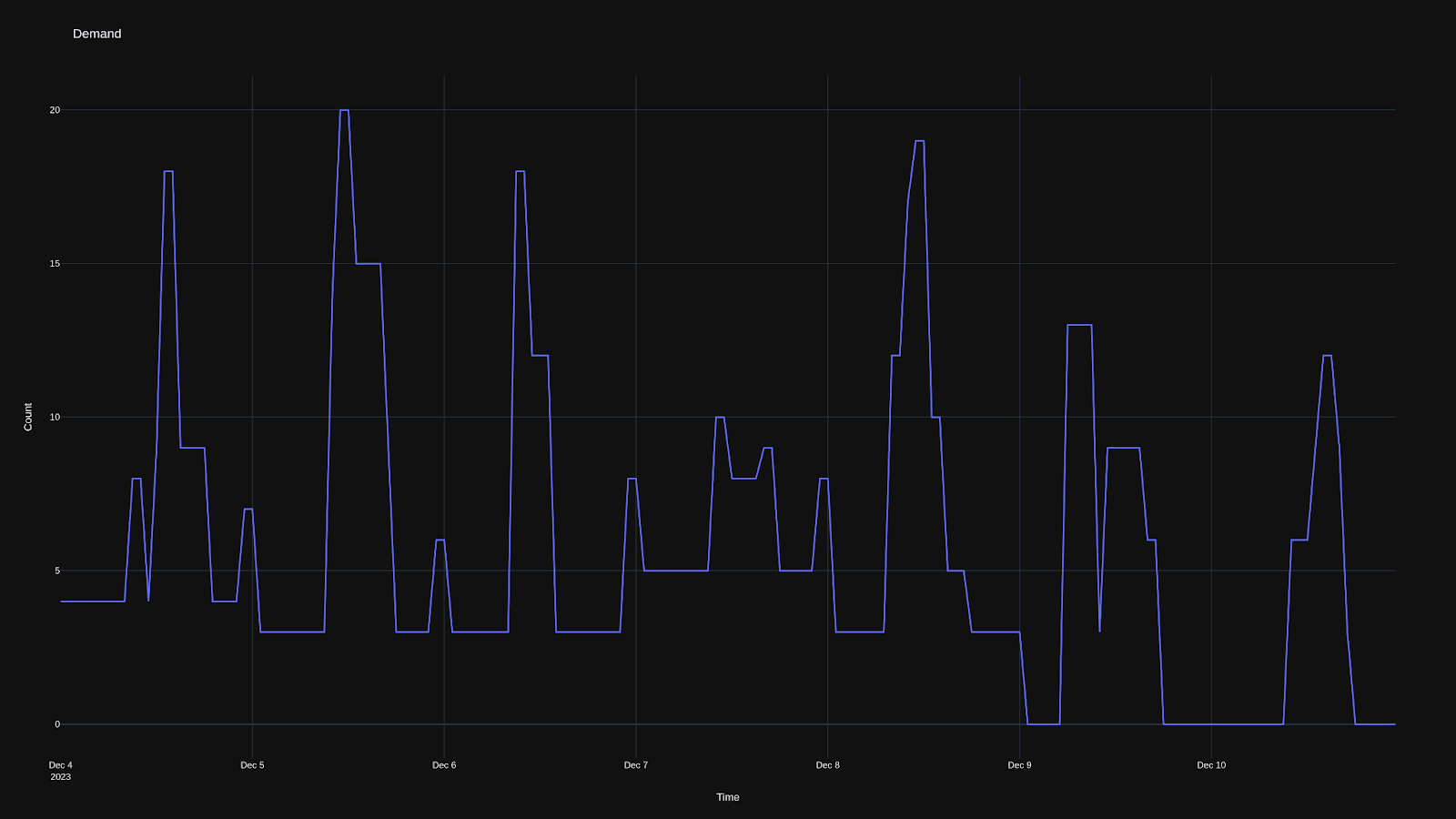
Task: Click the "0" y-axis tick label
Action: [56, 723]
